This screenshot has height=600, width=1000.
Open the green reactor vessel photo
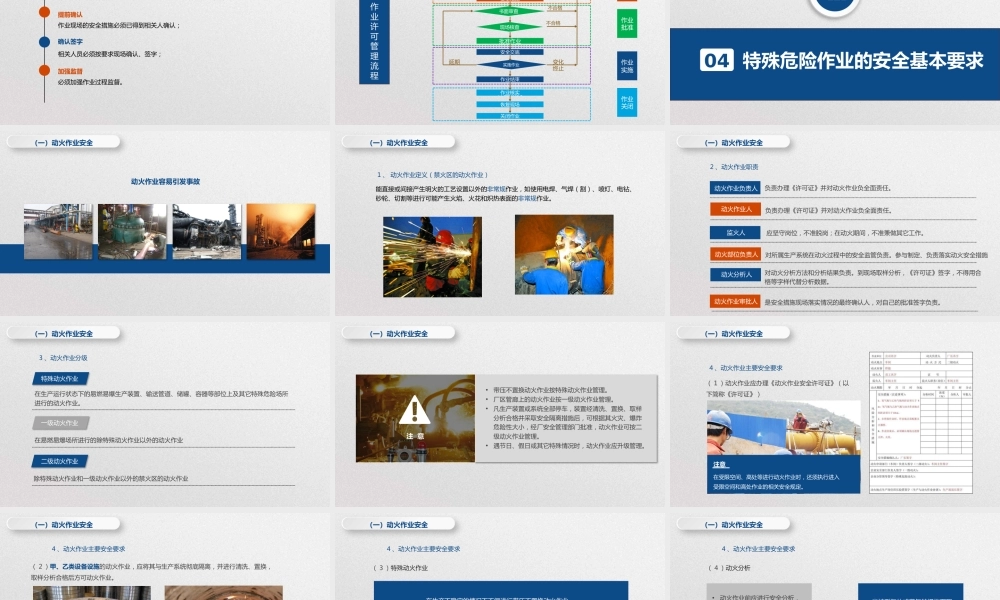(132, 231)
